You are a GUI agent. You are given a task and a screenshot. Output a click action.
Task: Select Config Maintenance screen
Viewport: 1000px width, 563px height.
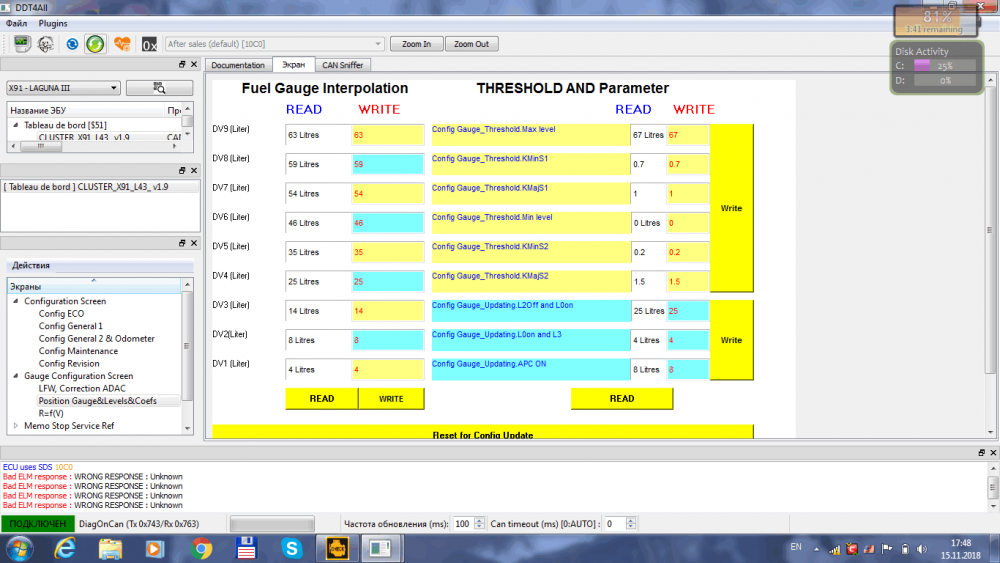pos(78,351)
